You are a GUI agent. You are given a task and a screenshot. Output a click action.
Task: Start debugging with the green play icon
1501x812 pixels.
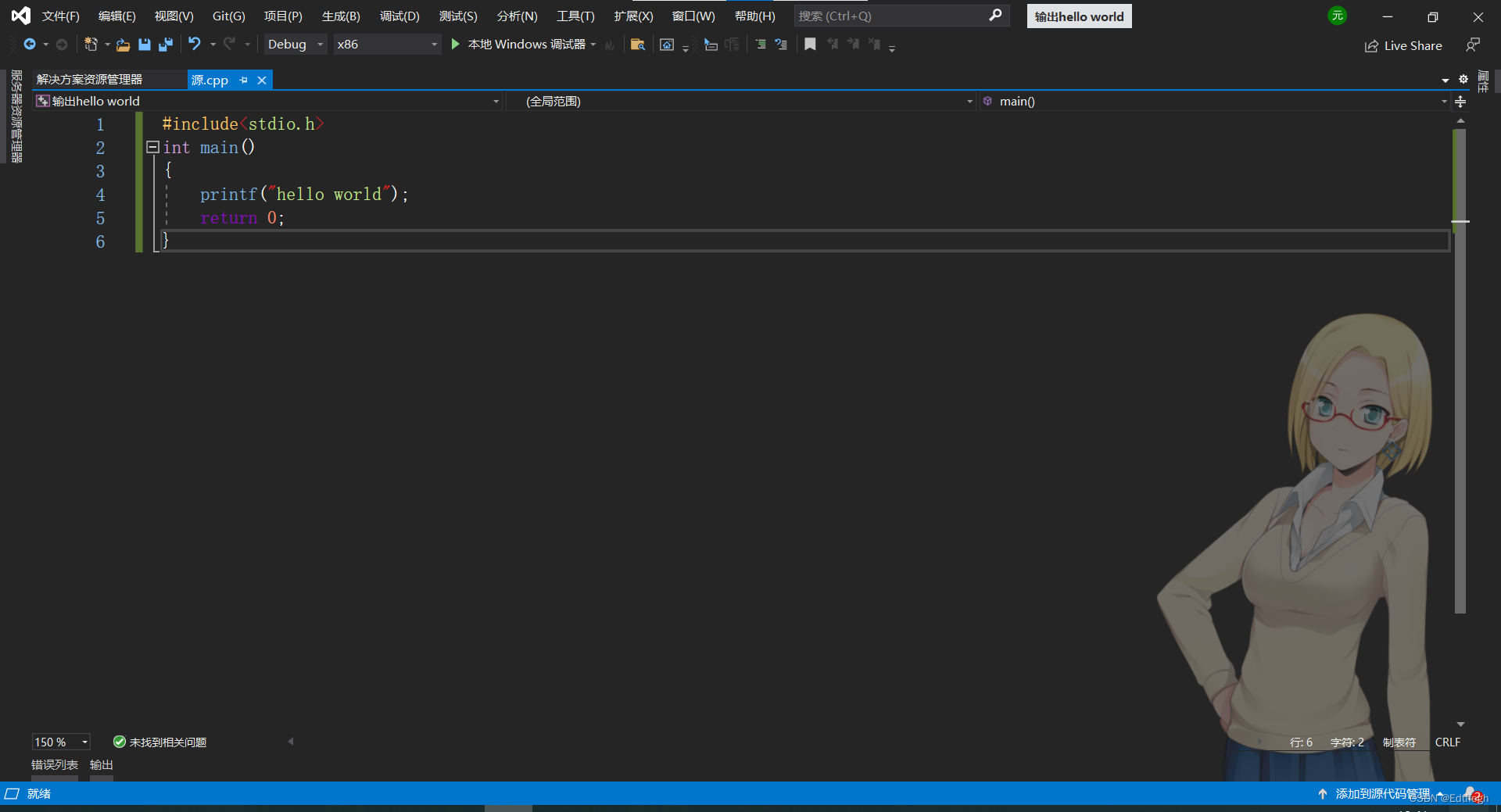coord(455,45)
